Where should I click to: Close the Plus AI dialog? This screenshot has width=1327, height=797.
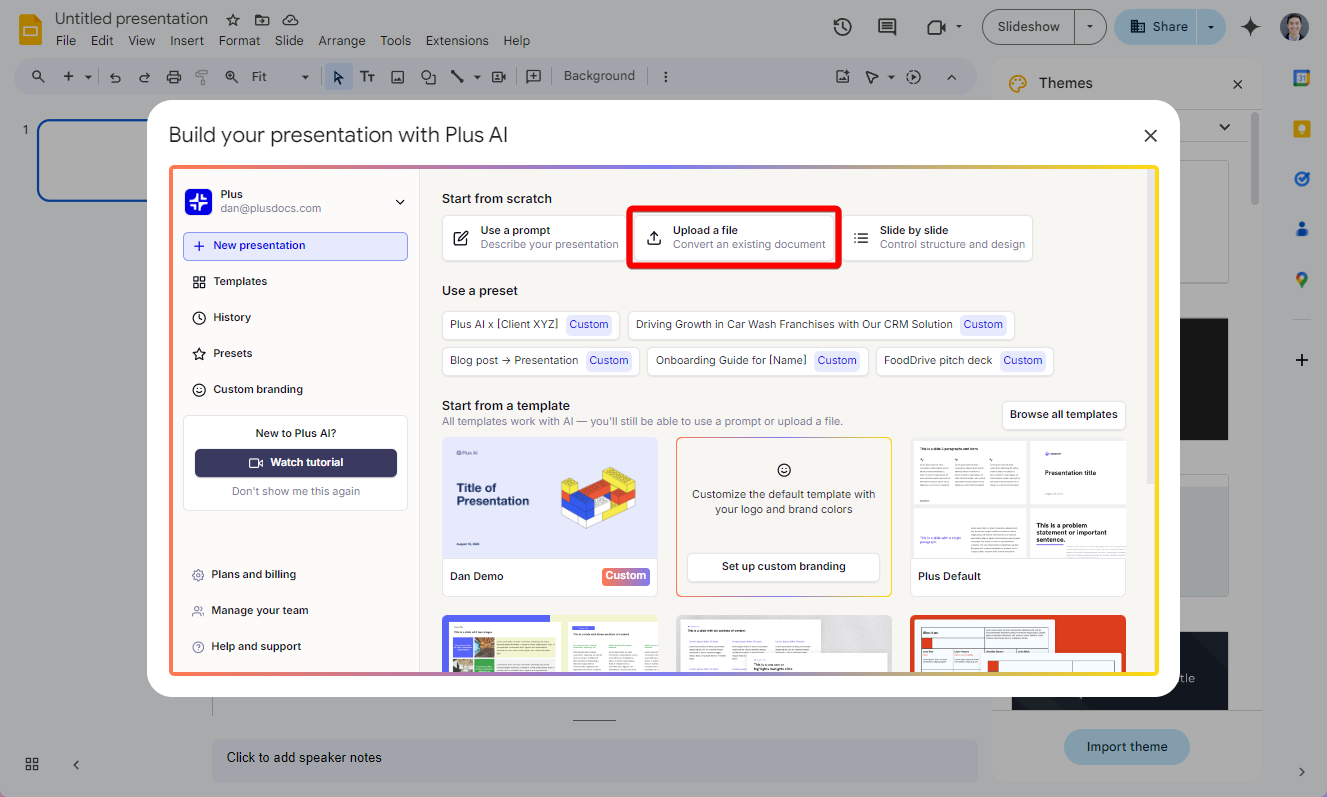click(1150, 136)
